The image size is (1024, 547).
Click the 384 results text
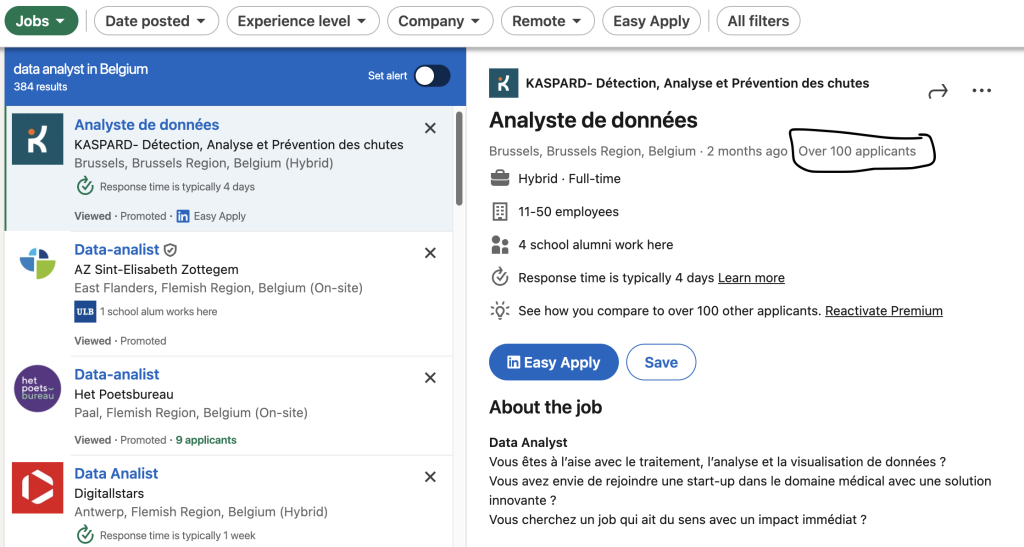[40, 87]
